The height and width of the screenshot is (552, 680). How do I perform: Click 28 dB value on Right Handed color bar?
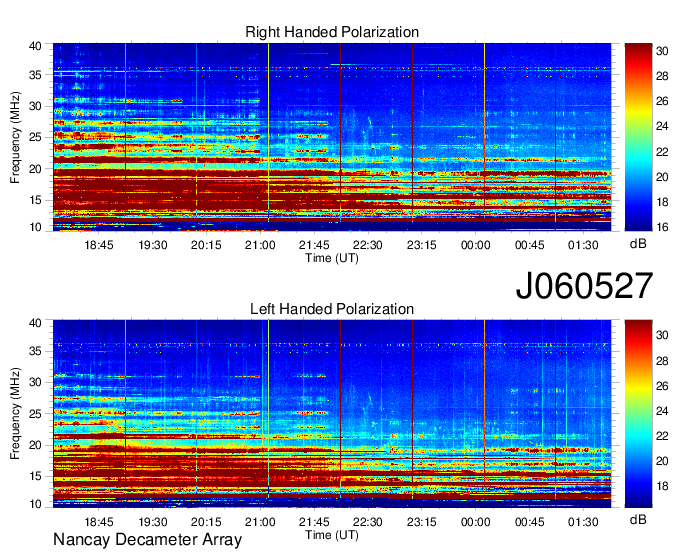pyautogui.click(x=662, y=76)
